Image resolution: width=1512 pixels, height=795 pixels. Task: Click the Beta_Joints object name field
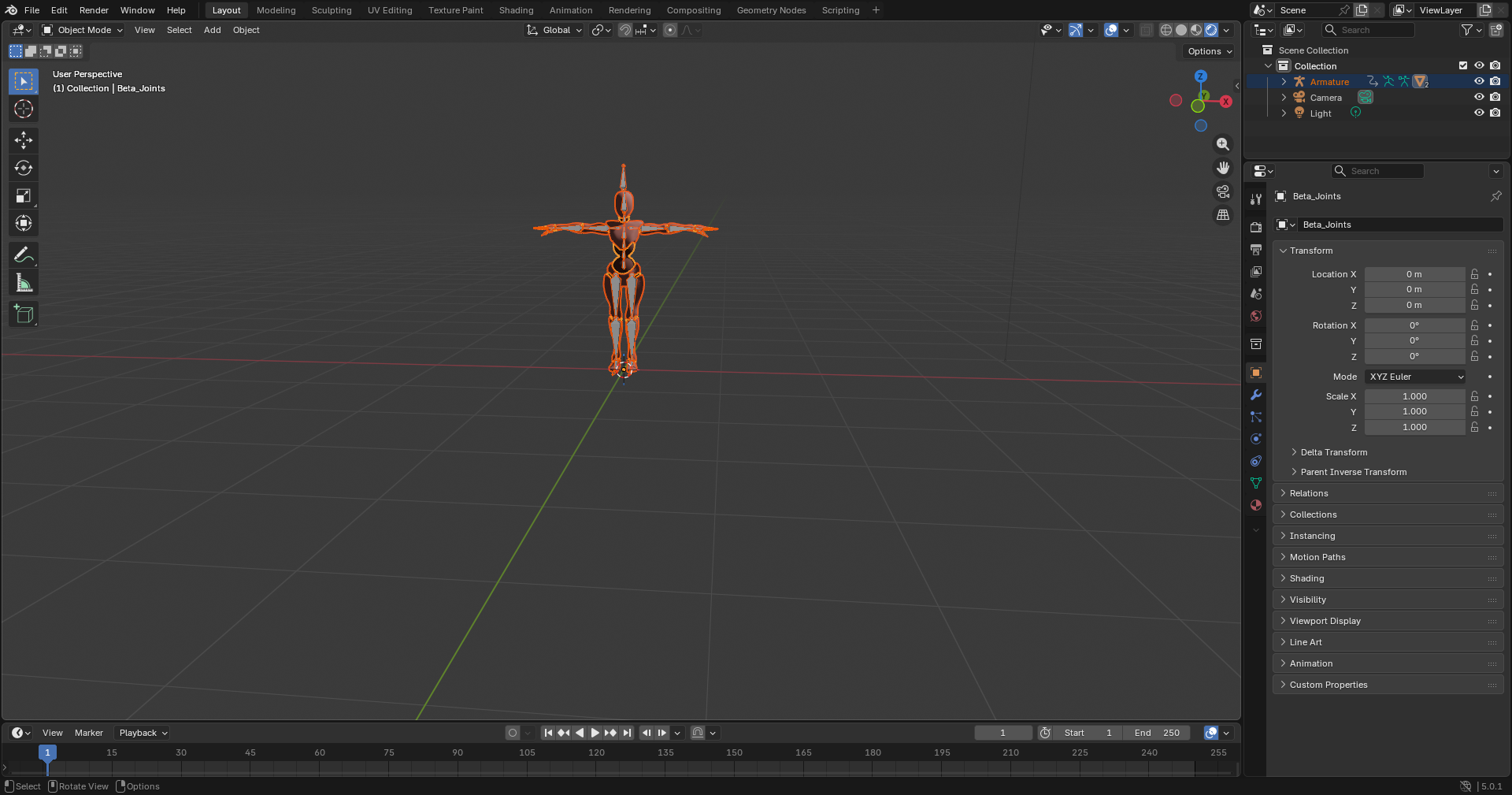1400,225
